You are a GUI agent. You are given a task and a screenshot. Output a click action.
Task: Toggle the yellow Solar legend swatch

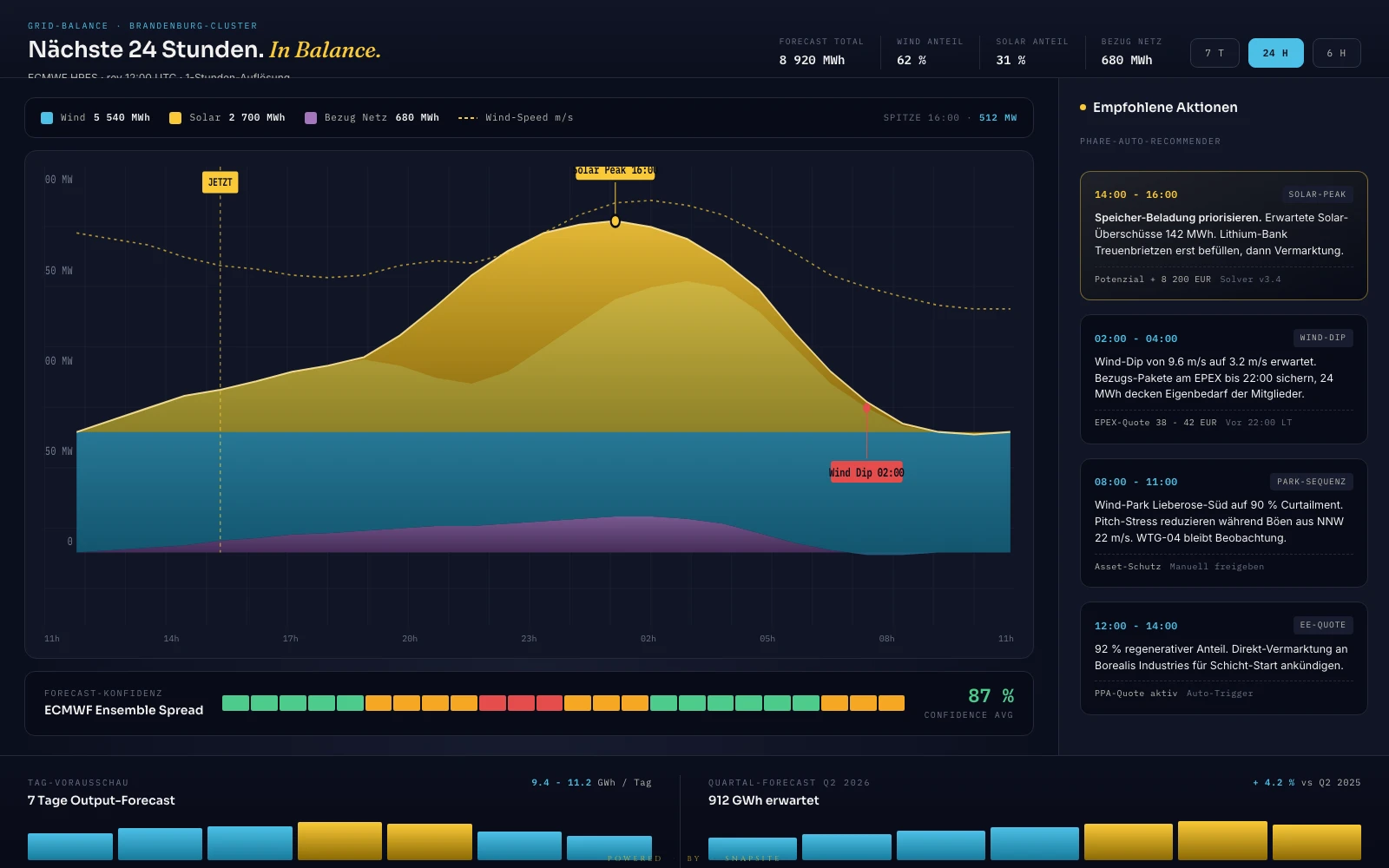175,118
